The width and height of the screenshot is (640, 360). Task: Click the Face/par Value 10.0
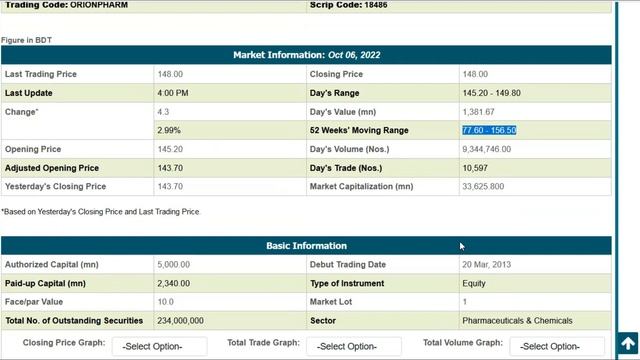165,302
